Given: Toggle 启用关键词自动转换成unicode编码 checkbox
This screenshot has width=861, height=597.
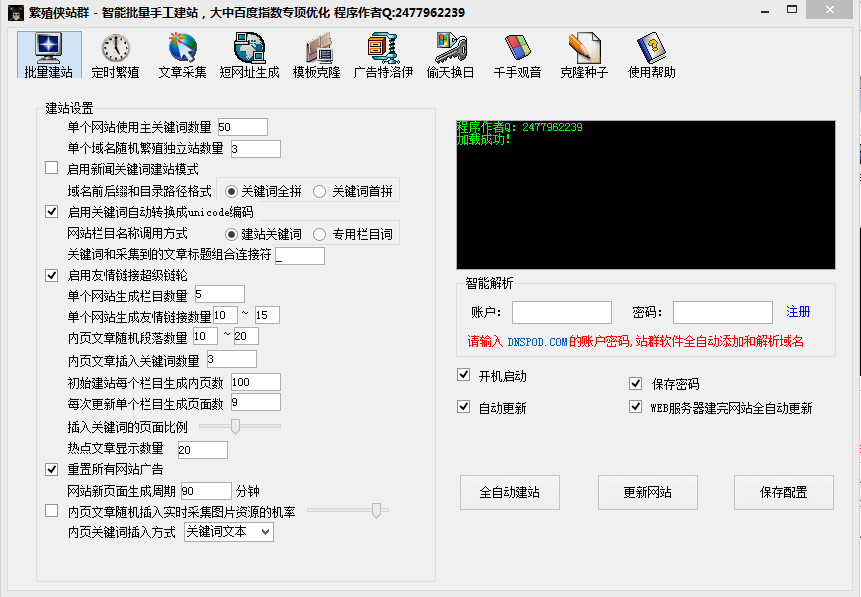Looking at the screenshot, I should (52, 211).
